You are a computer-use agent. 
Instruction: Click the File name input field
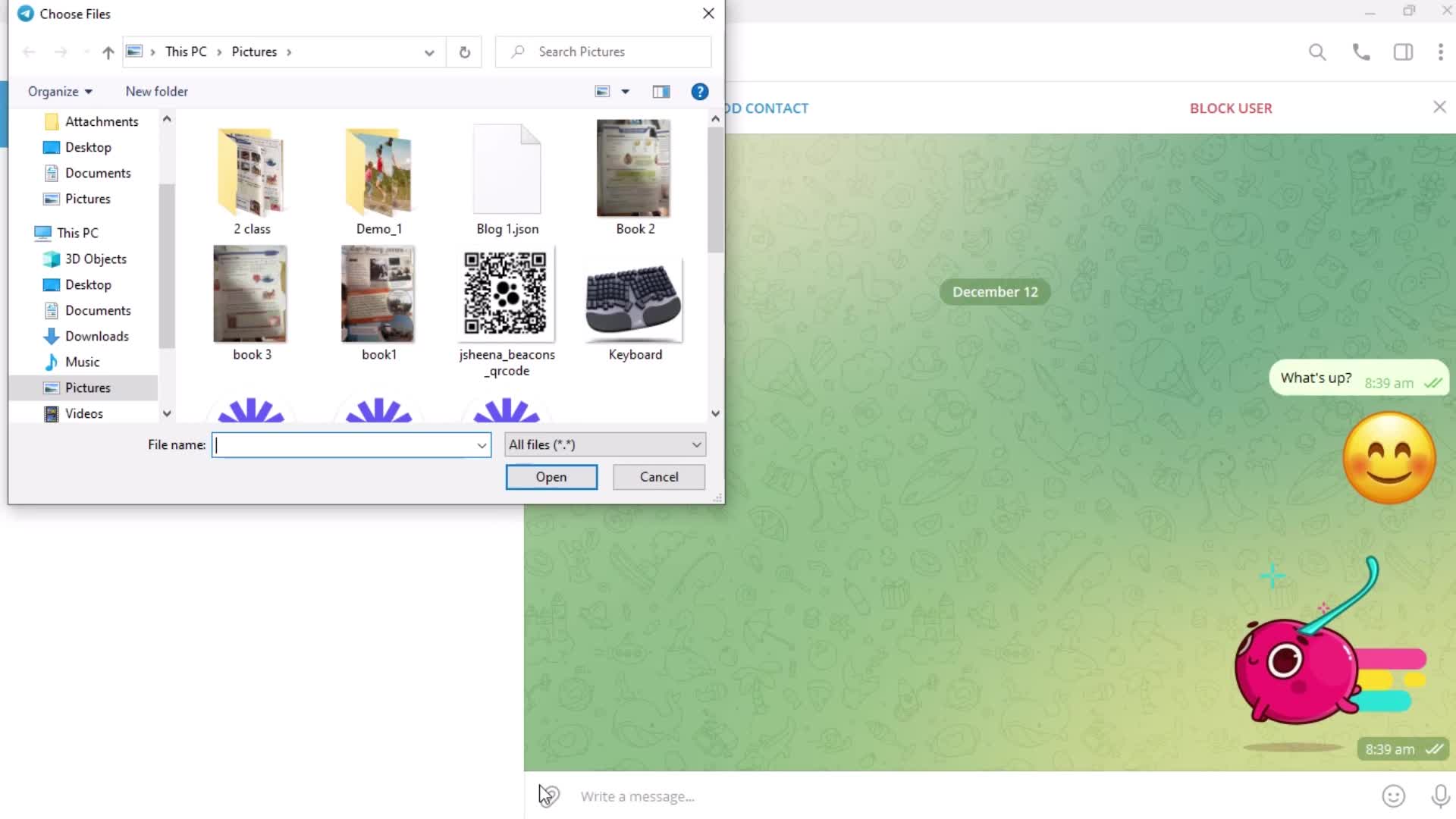(344, 445)
